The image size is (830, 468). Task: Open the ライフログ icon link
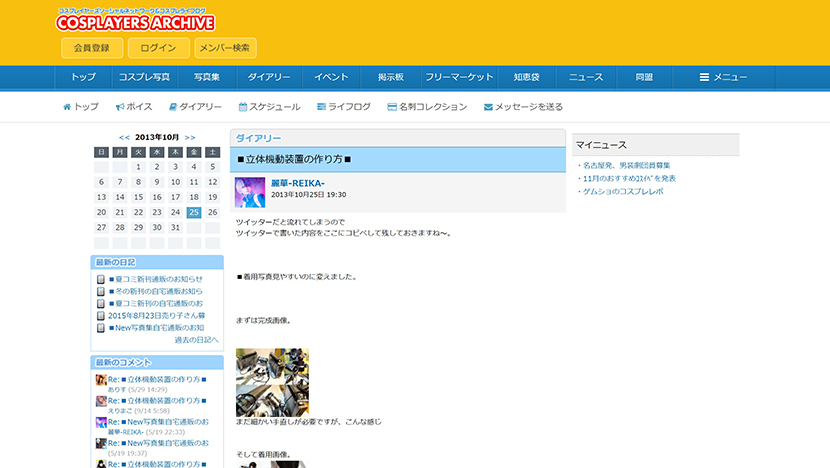[321, 107]
